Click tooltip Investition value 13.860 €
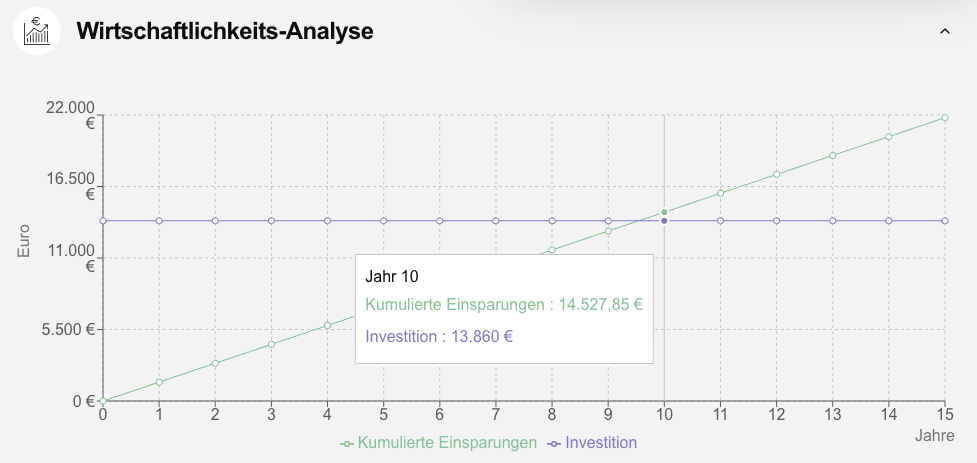 [x=439, y=336]
